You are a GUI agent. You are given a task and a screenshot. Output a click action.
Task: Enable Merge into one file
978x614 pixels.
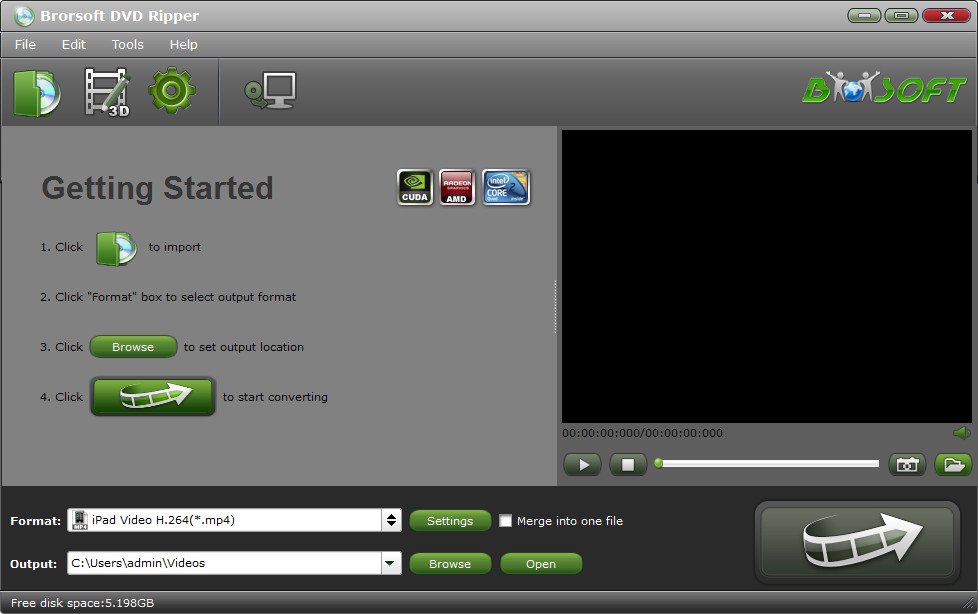tap(506, 520)
